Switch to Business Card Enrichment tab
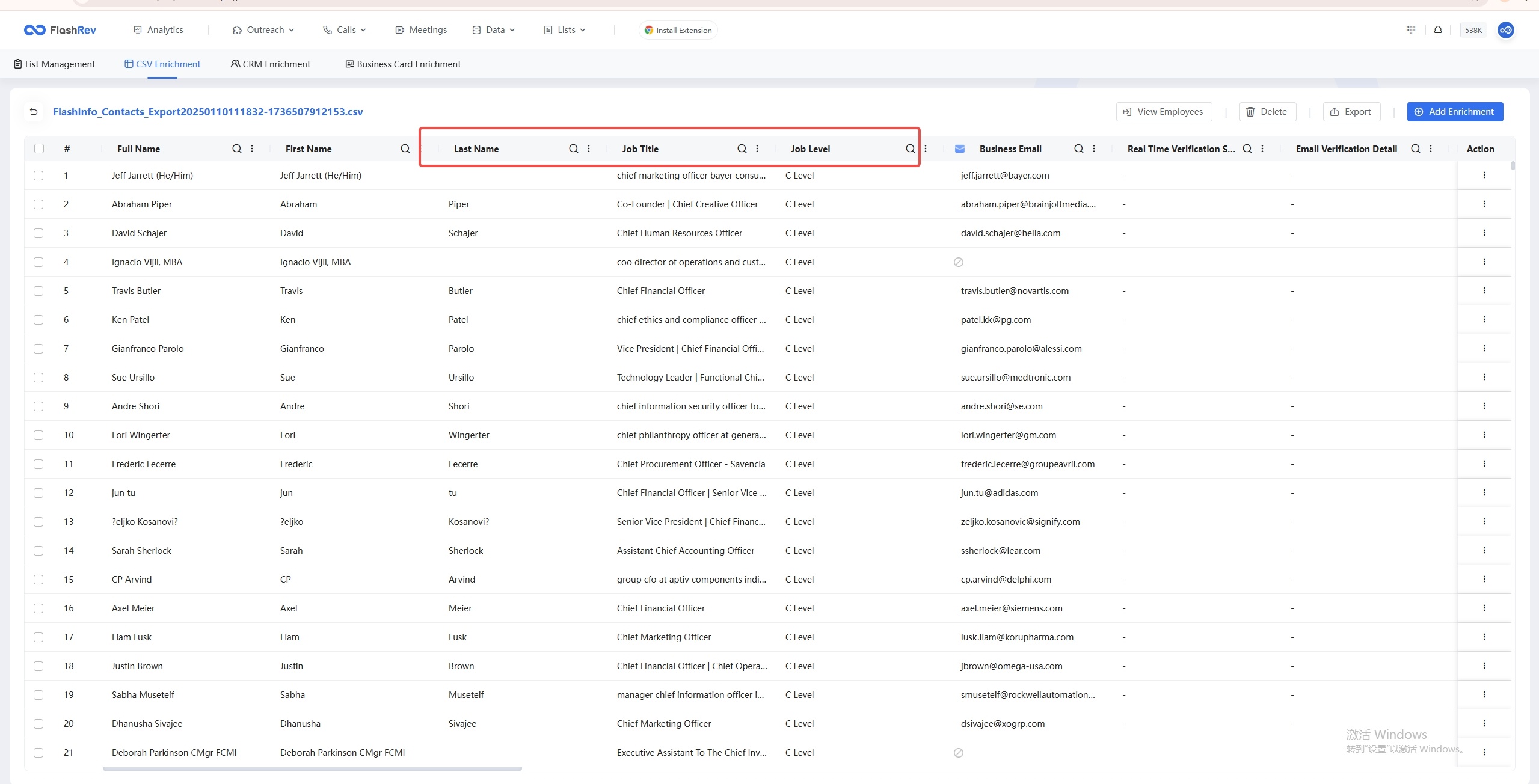Screen dimensions: 1539x784 point(403,64)
